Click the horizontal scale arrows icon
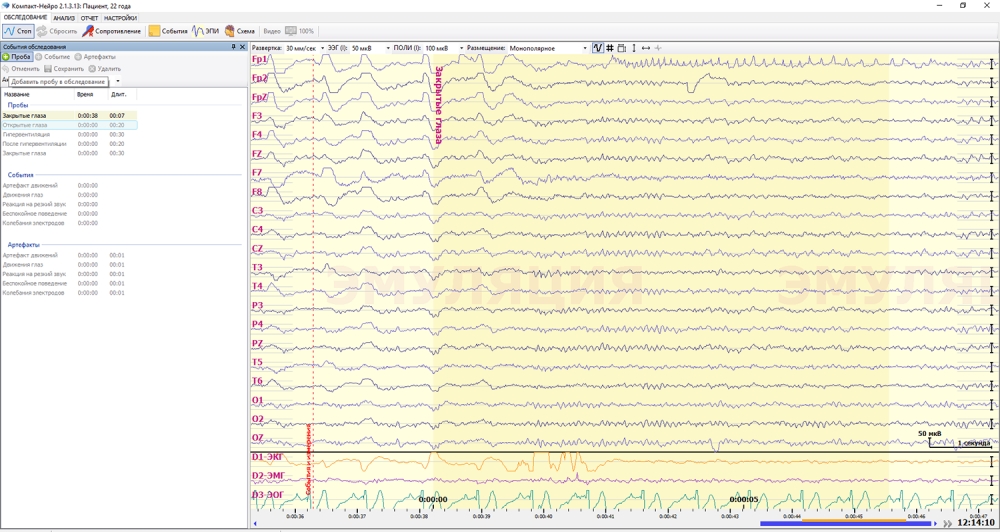The height and width of the screenshot is (532, 1000). pos(646,48)
